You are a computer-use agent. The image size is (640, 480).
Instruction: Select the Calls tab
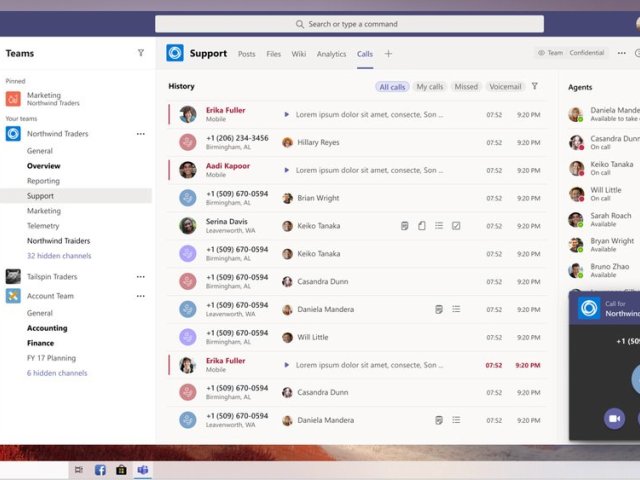[x=365, y=54]
